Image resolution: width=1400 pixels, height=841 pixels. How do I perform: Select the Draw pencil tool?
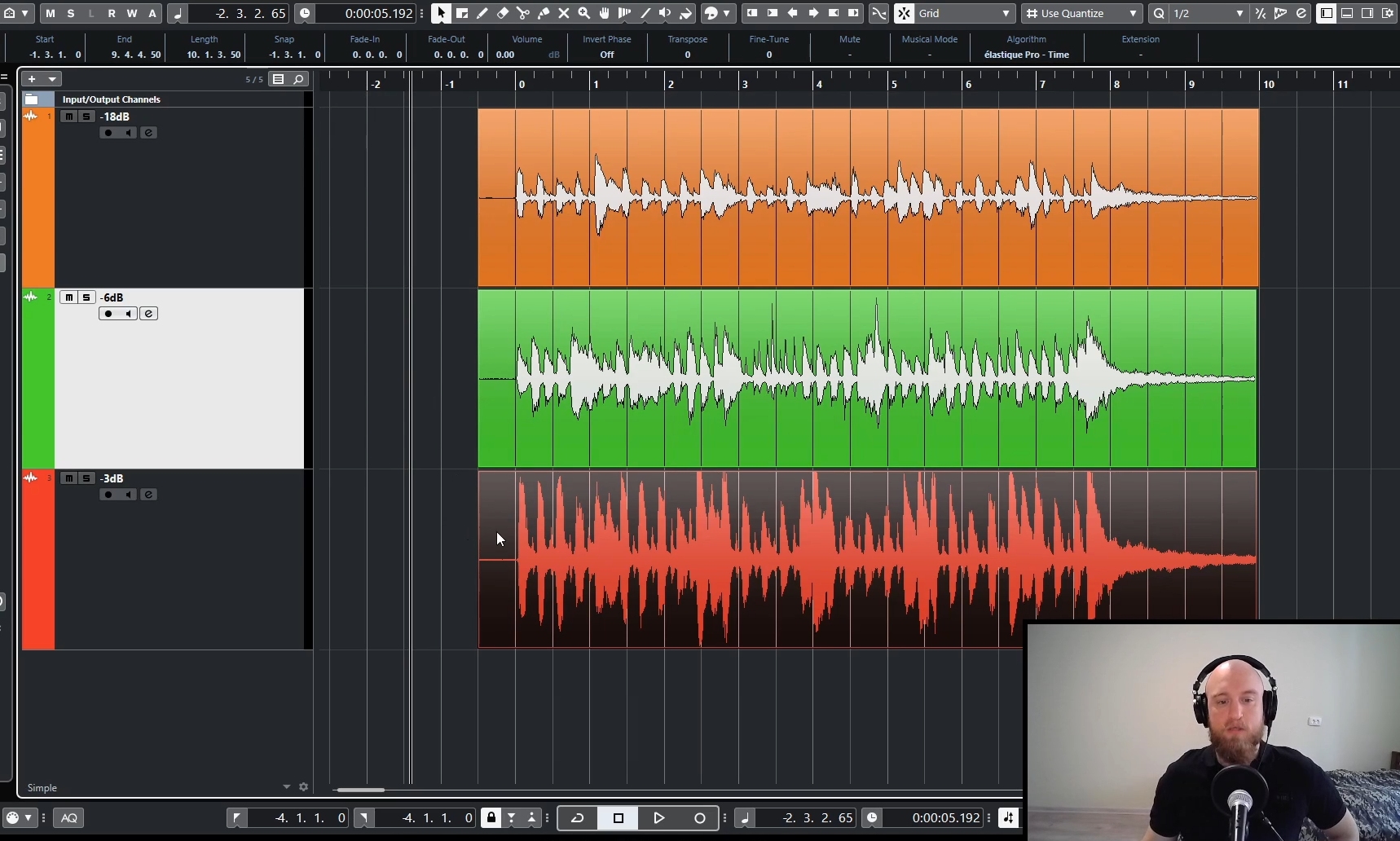[482, 13]
